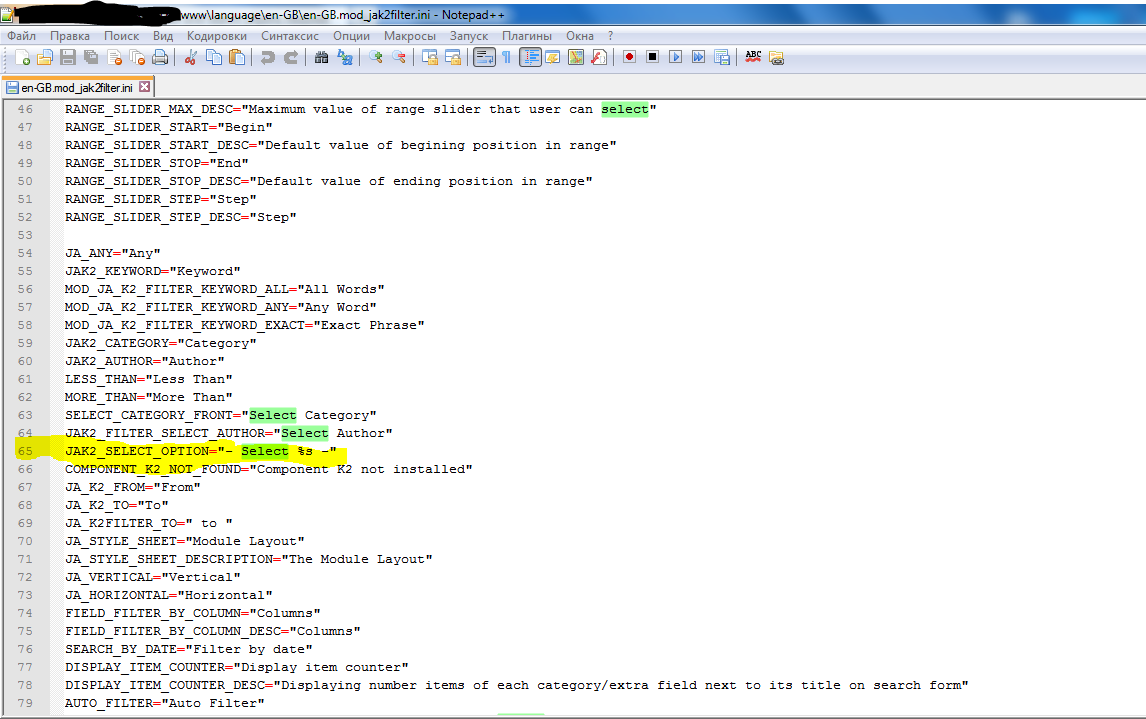Click line DISPLAY_ITEM_COUNTER="Display item counter"

tap(236, 667)
